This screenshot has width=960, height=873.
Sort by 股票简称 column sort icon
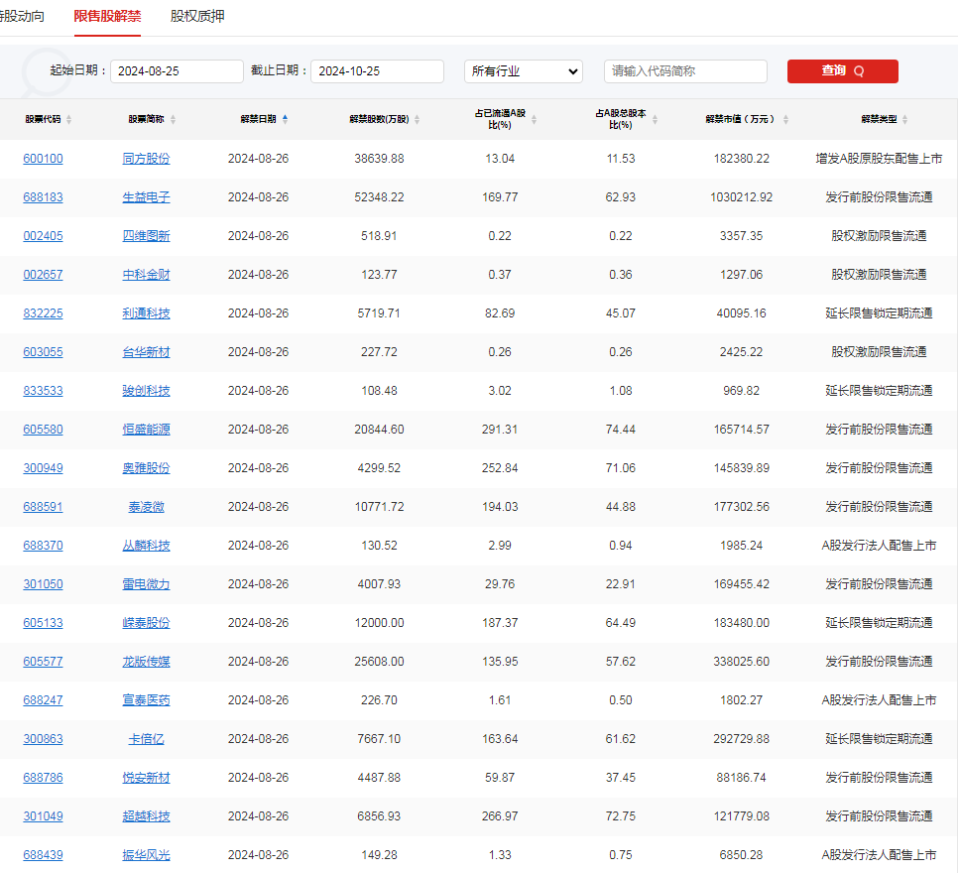coord(172,119)
